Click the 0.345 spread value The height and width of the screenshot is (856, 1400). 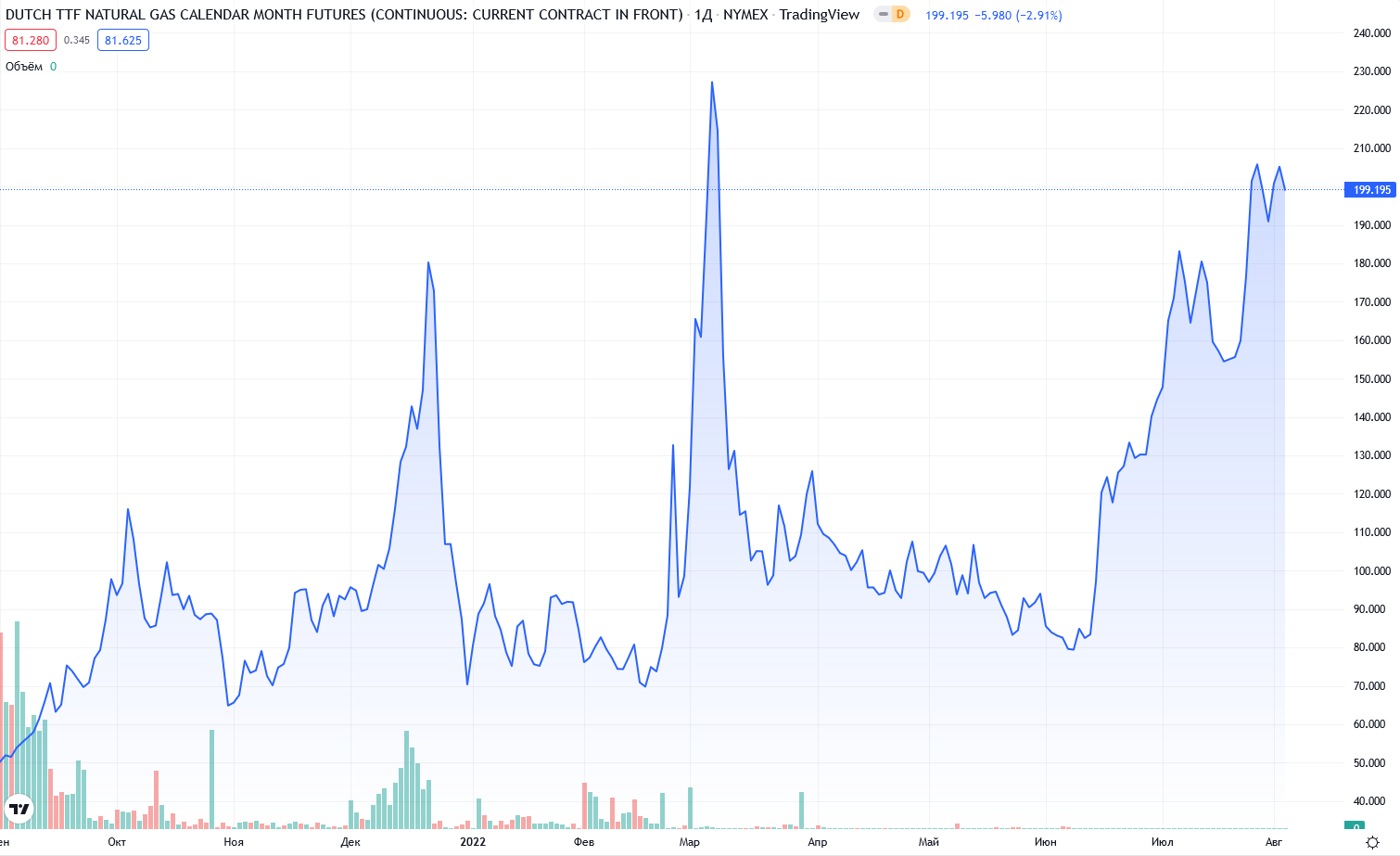click(77, 41)
